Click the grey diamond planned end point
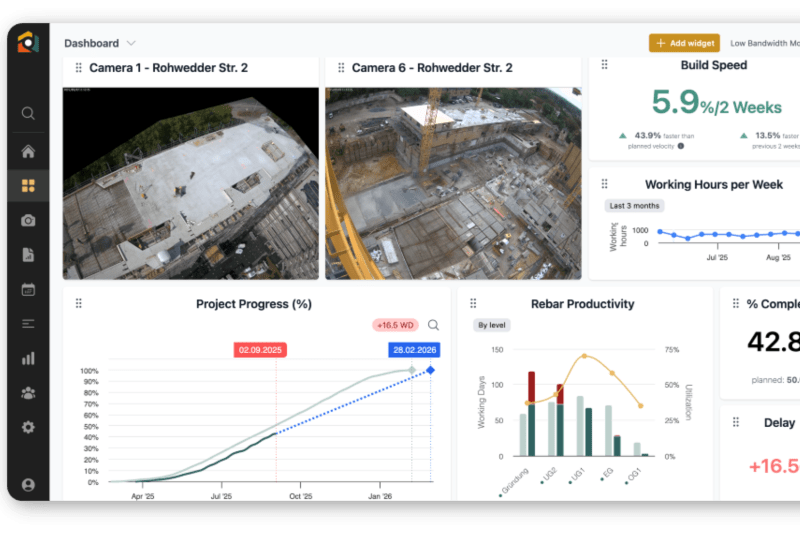The image size is (800, 533). (412, 370)
